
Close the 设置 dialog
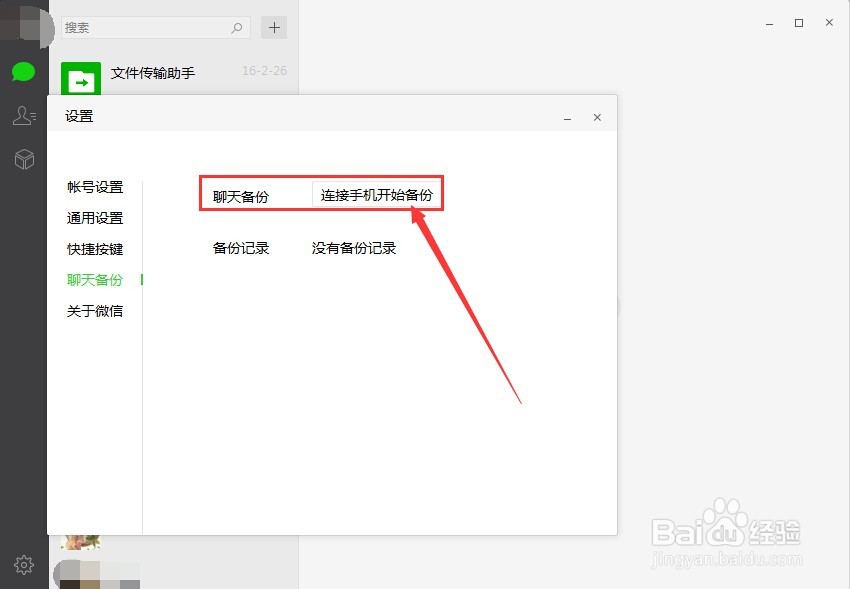click(x=597, y=117)
